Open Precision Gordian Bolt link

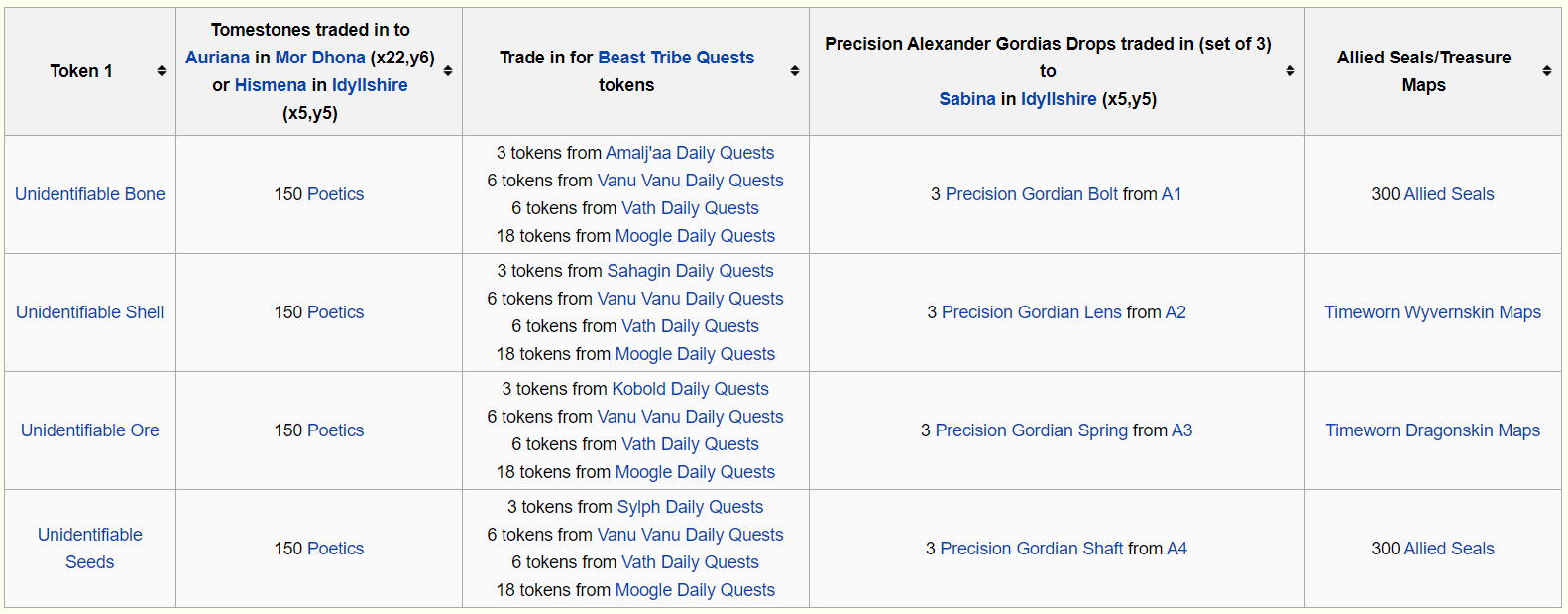pyautogui.click(x=1032, y=194)
